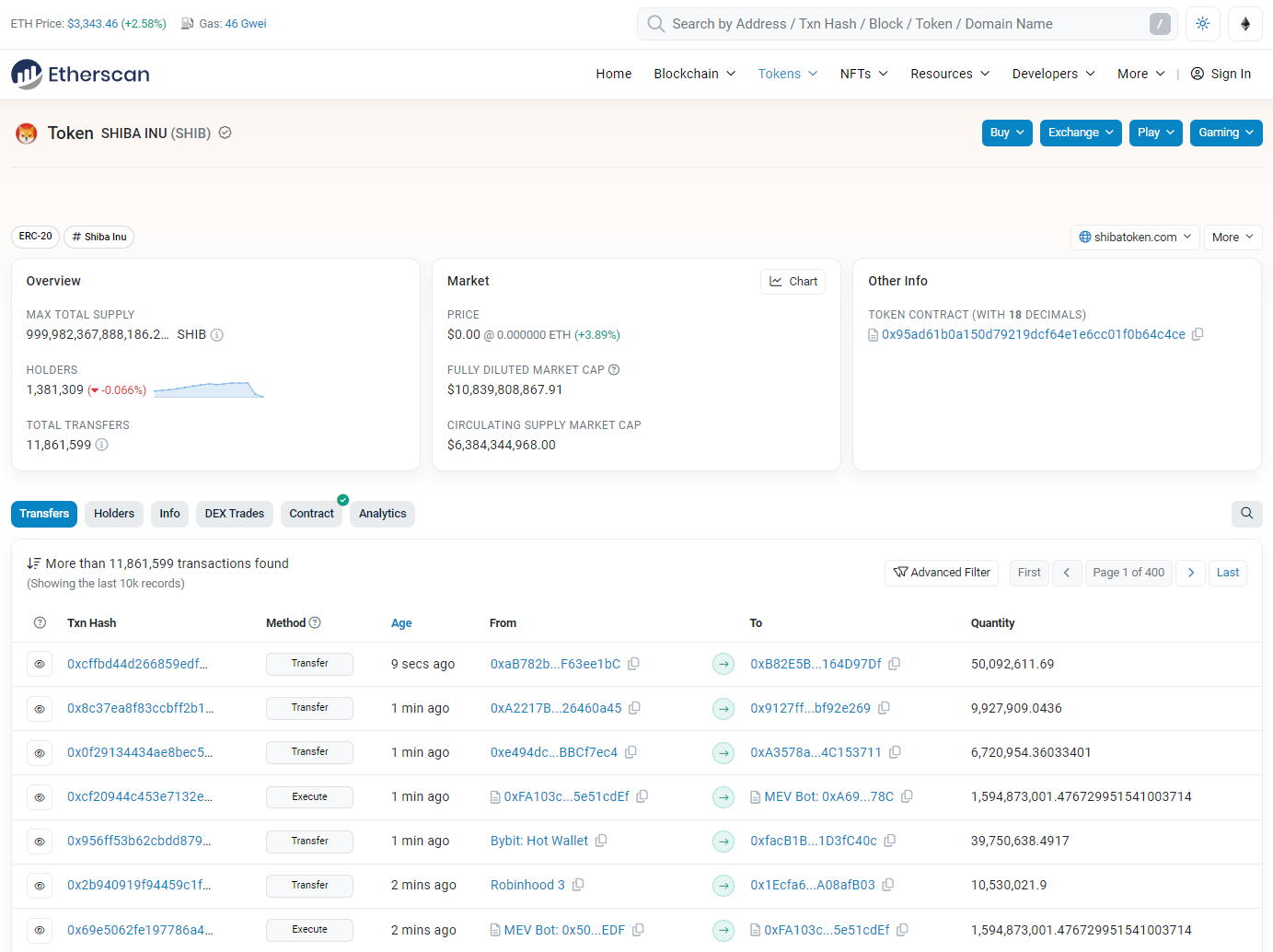Open the Gaming dropdown
The width and height of the screenshot is (1273, 952).
(x=1226, y=133)
